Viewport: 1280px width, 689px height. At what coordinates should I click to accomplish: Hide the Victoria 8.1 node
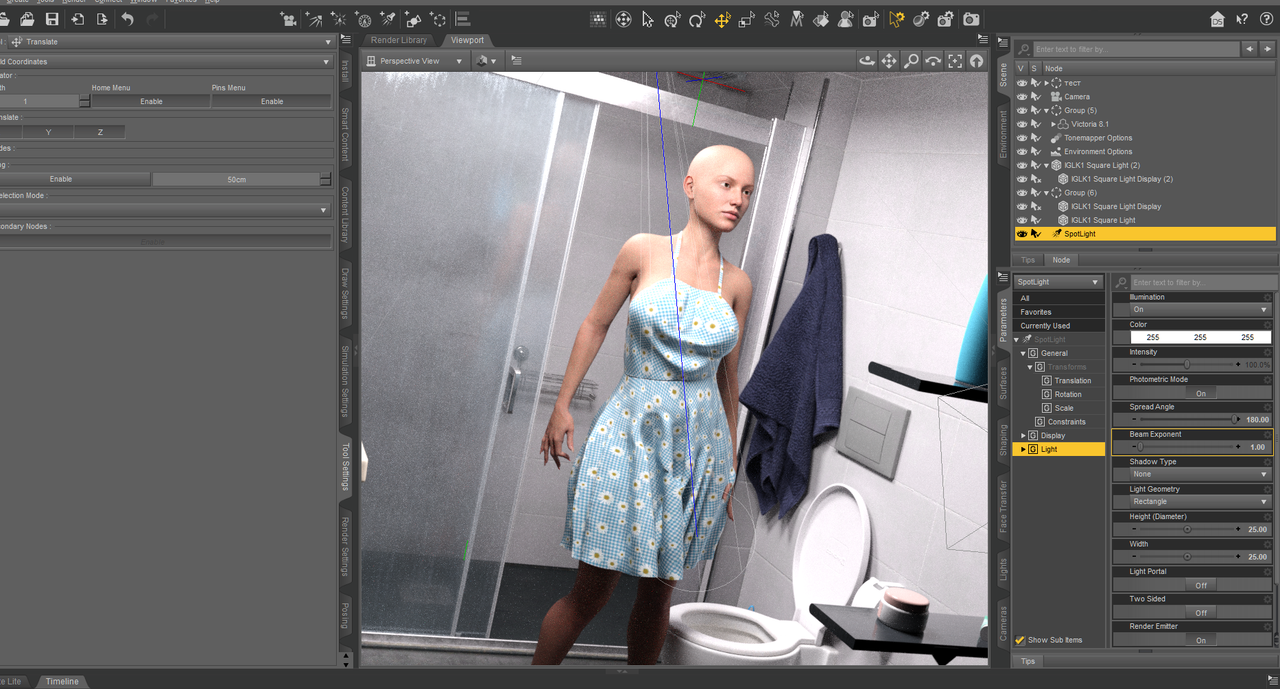pyautogui.click(x=1022, y=124)
